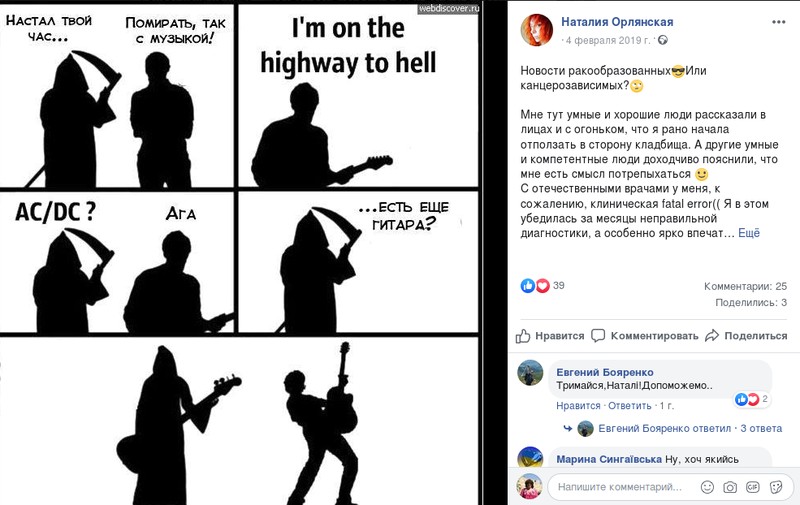This screenshot has width=800, height=505.
Task: Click Наталия Орлянская's profile picture thumbnail
Action: pyautogui.click(x=536, y=30)
